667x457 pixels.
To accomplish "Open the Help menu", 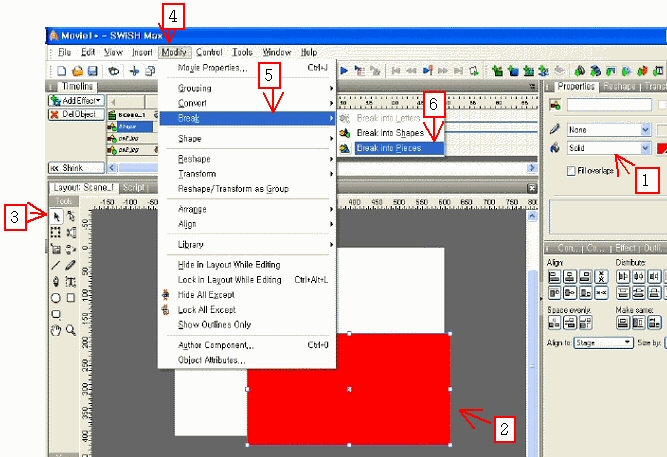I will [309, 52].
